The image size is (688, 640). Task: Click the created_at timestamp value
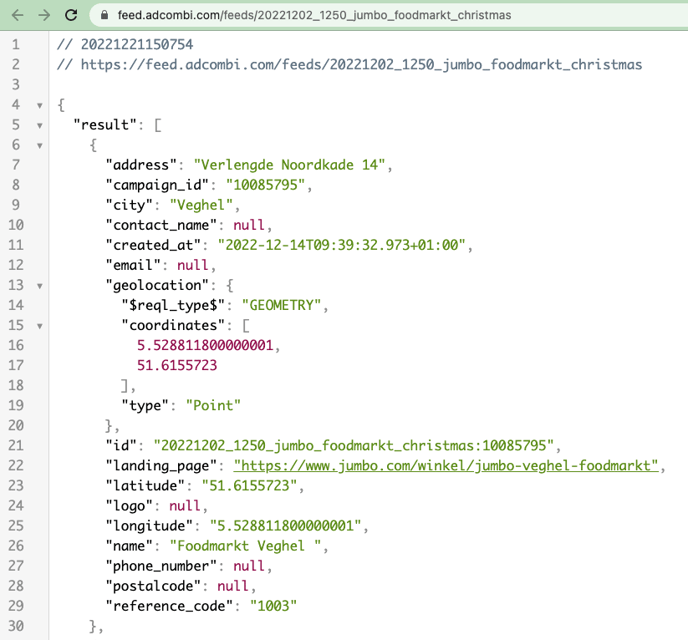pos(342,245)
